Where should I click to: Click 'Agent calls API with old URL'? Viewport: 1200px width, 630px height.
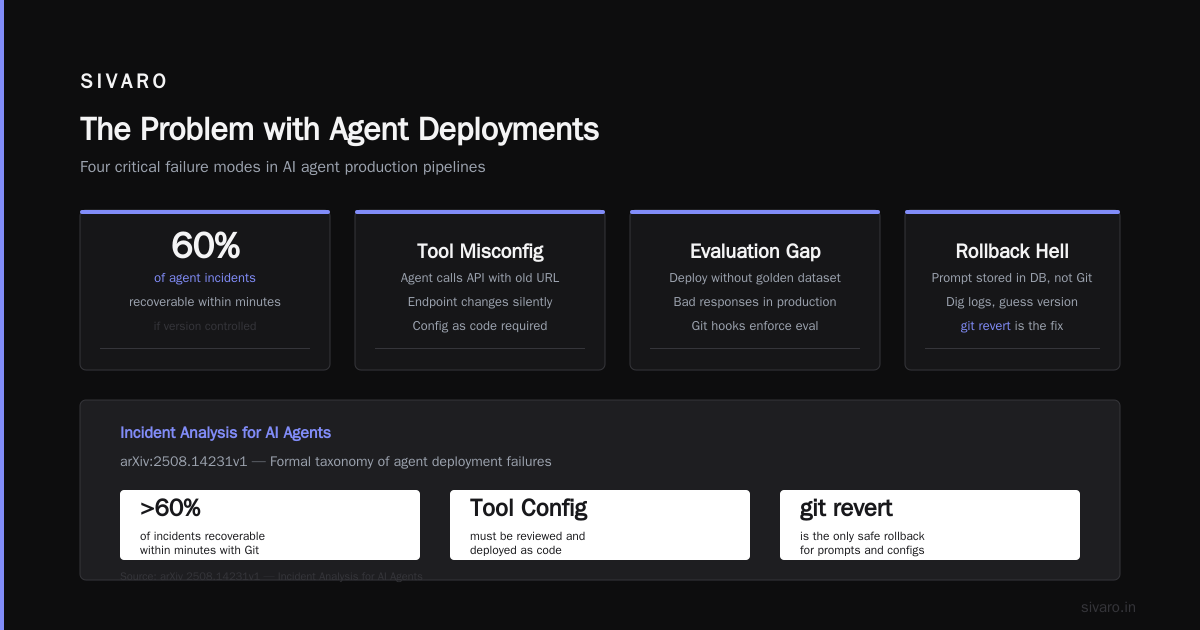480,278
